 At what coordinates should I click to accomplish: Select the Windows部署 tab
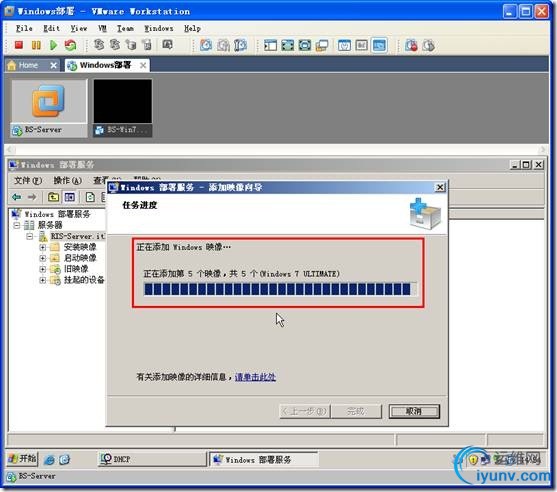point(105,65)
